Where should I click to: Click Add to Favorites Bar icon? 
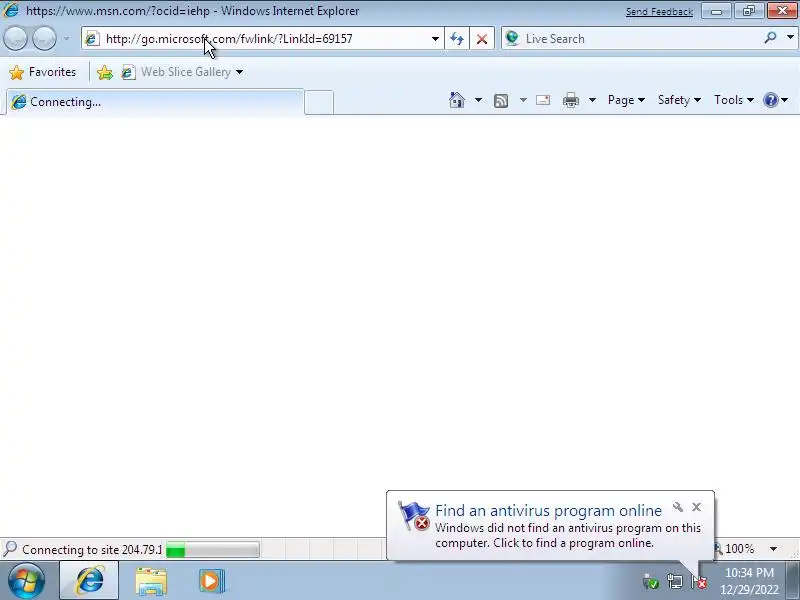click(x=105, y=72)
